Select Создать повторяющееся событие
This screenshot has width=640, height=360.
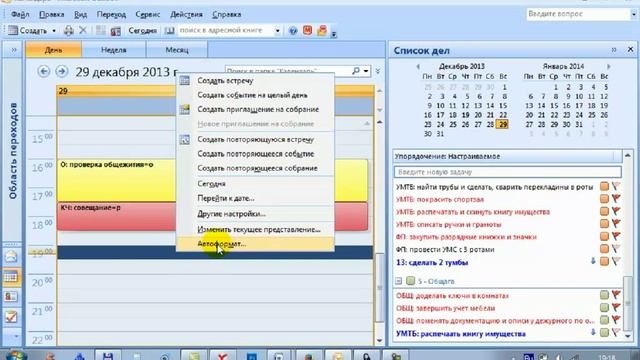pos(255,154)
